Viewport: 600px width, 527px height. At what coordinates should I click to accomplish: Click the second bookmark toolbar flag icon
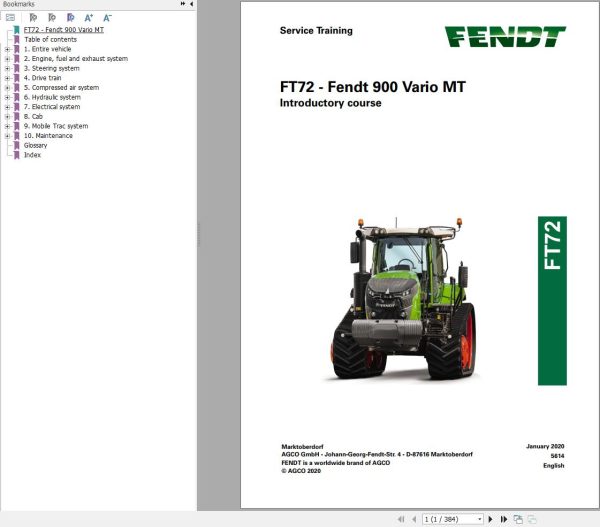(x=52, y=18)
